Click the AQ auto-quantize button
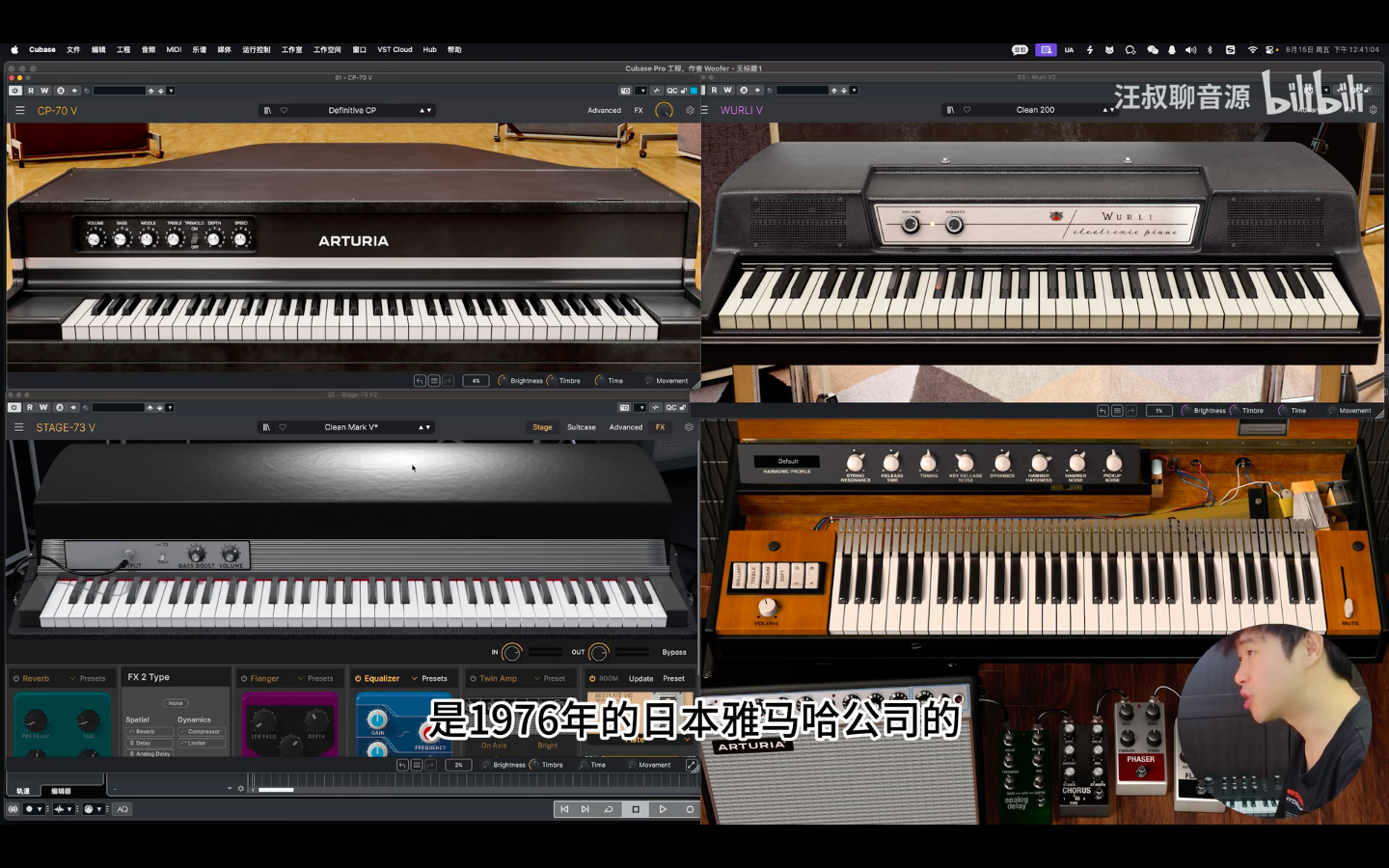The height and width of the screenshot is (868, 1389). click(x=123, y=809)
